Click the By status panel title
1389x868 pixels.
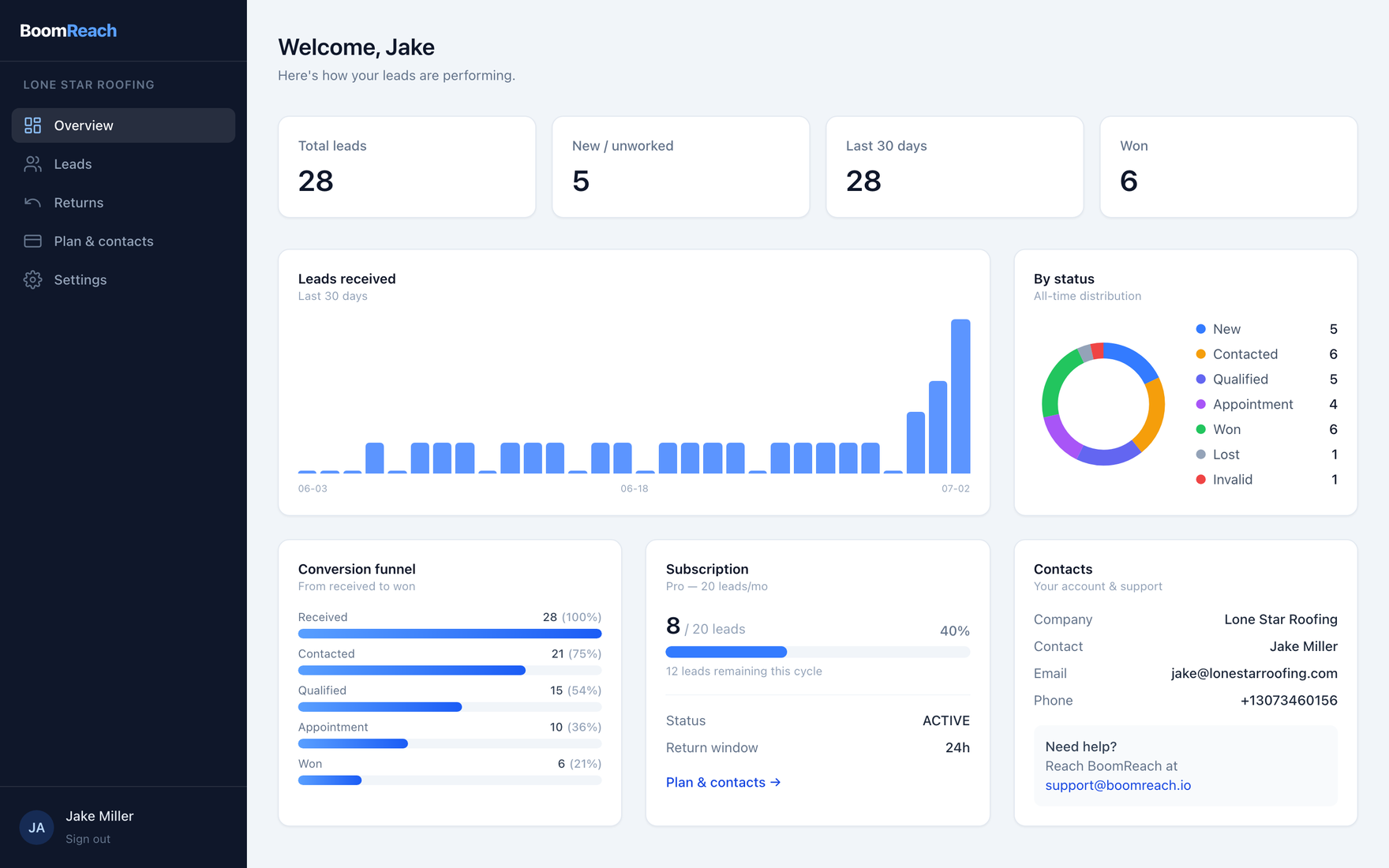click(x=1064, y=279)
